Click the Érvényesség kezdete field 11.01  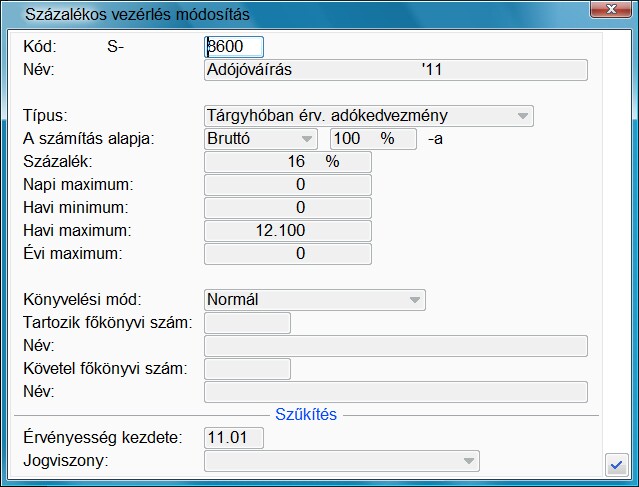pos(234,438)
